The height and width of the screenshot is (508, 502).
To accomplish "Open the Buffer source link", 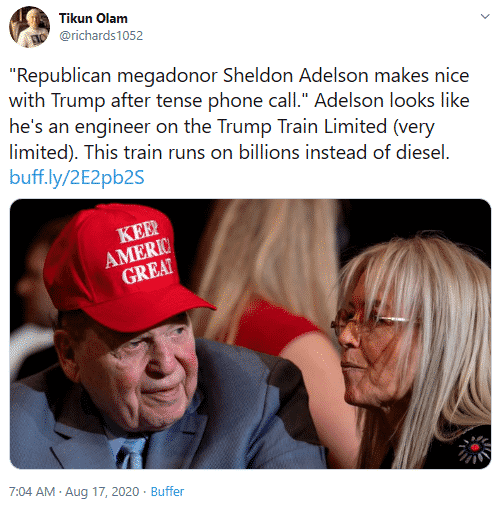I will [167, 491].
